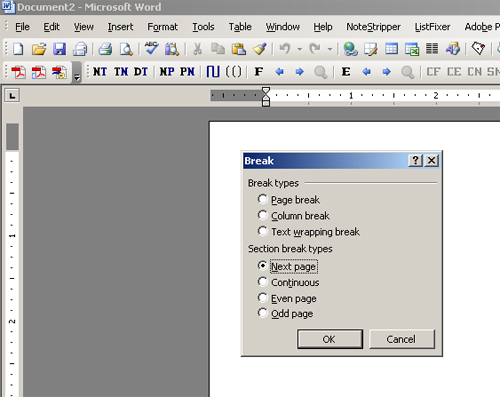Click the New Blank Document icon
This screenshot has width=500, height=397.
(18, 49)
